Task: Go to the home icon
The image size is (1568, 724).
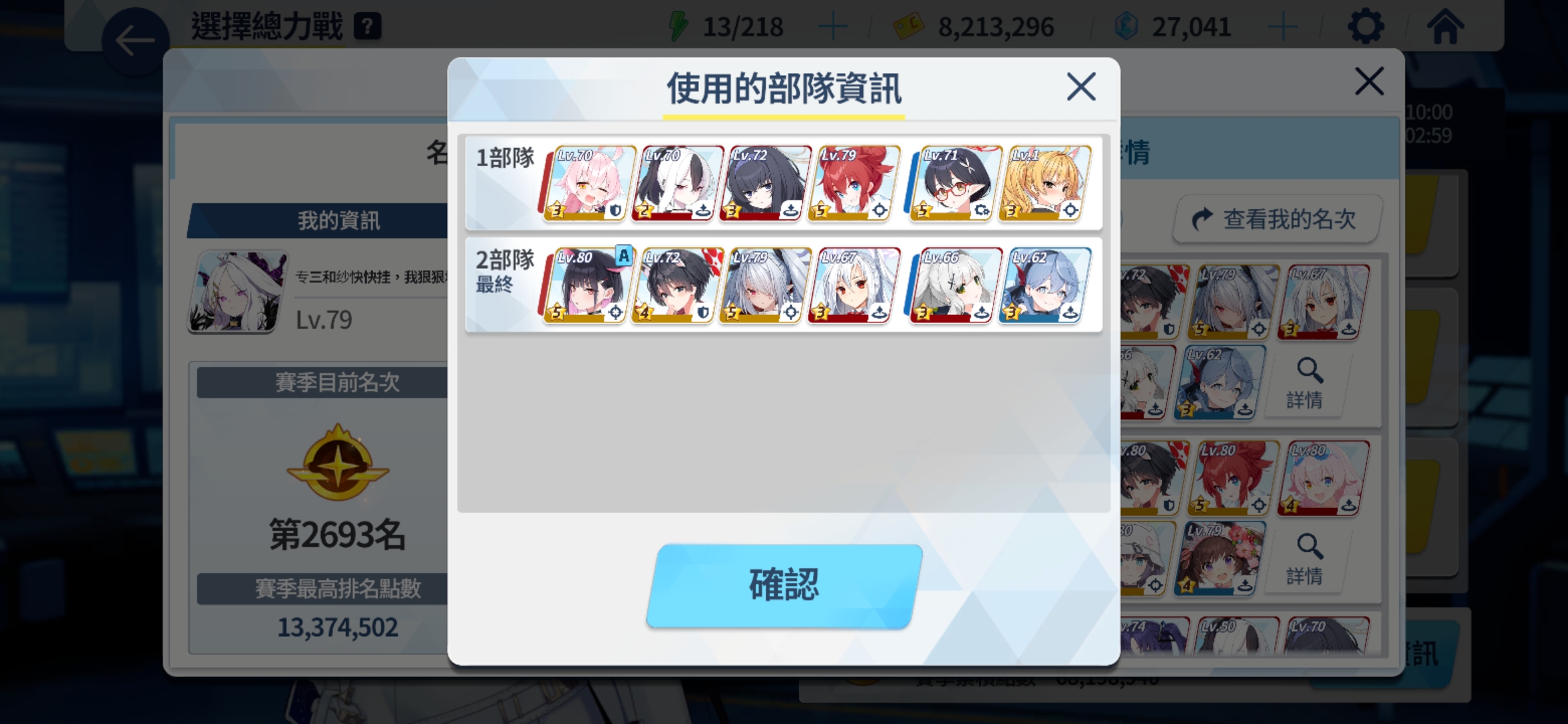Action: pyautogui.click(x=1445, y=27)
